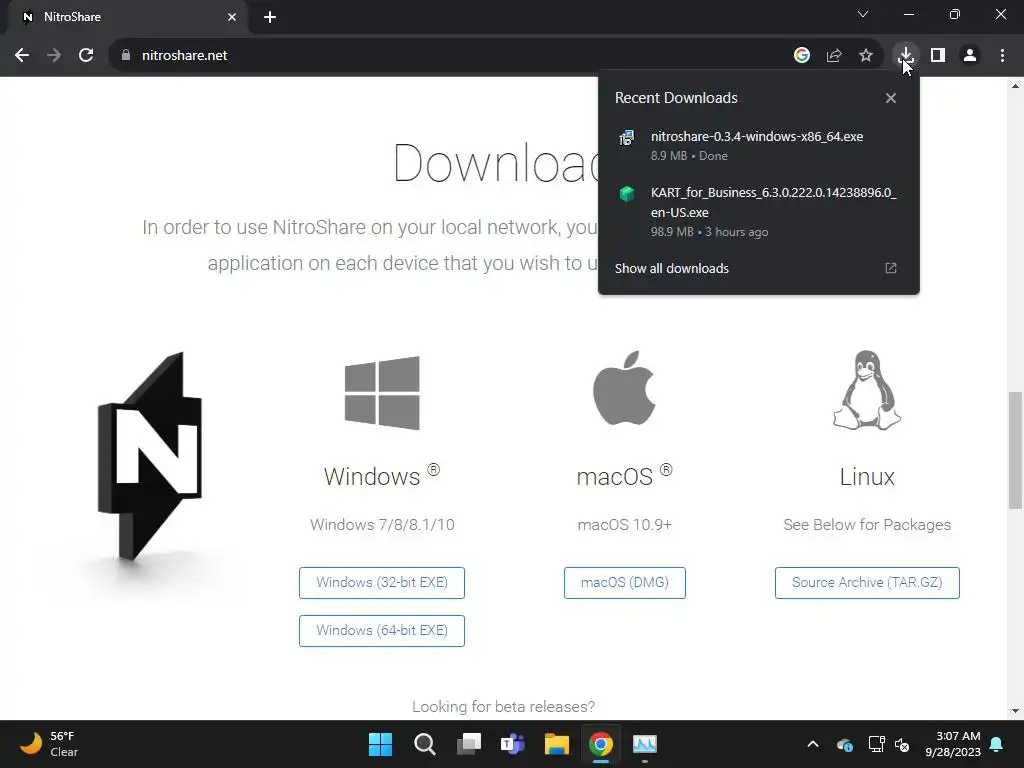
Task: Open the Chrome profile menu
Action: pyautogui.click(x=970, y=56)
